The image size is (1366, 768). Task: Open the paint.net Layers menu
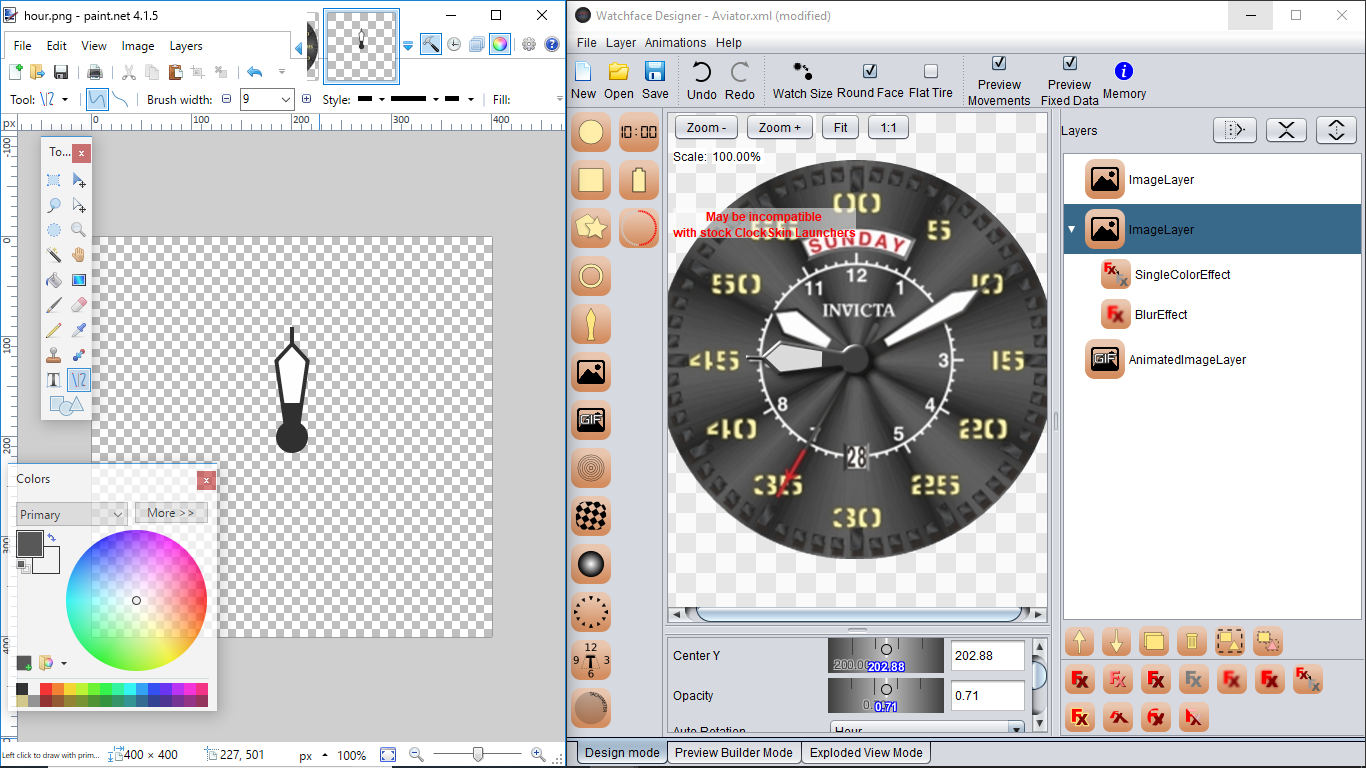point(186,46)
